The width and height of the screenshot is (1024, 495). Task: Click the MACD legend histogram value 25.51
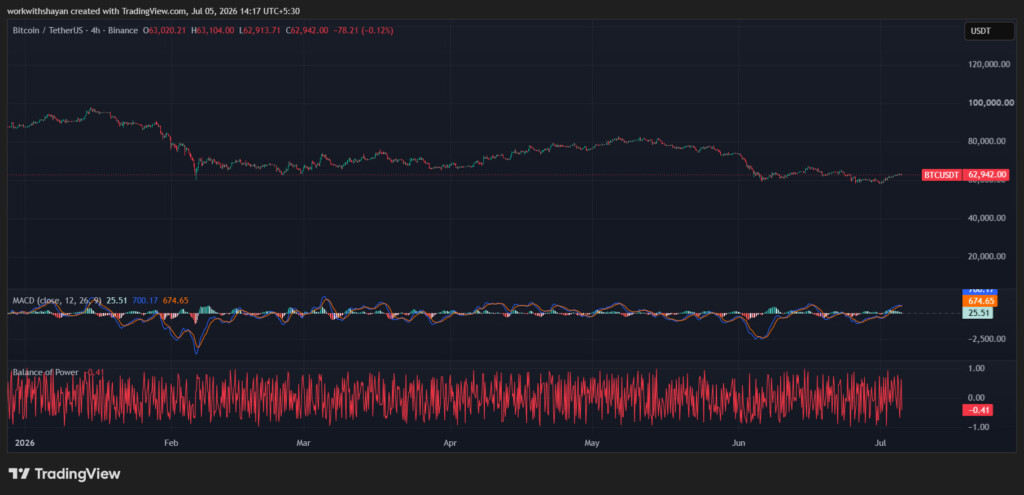click(117, 300)
